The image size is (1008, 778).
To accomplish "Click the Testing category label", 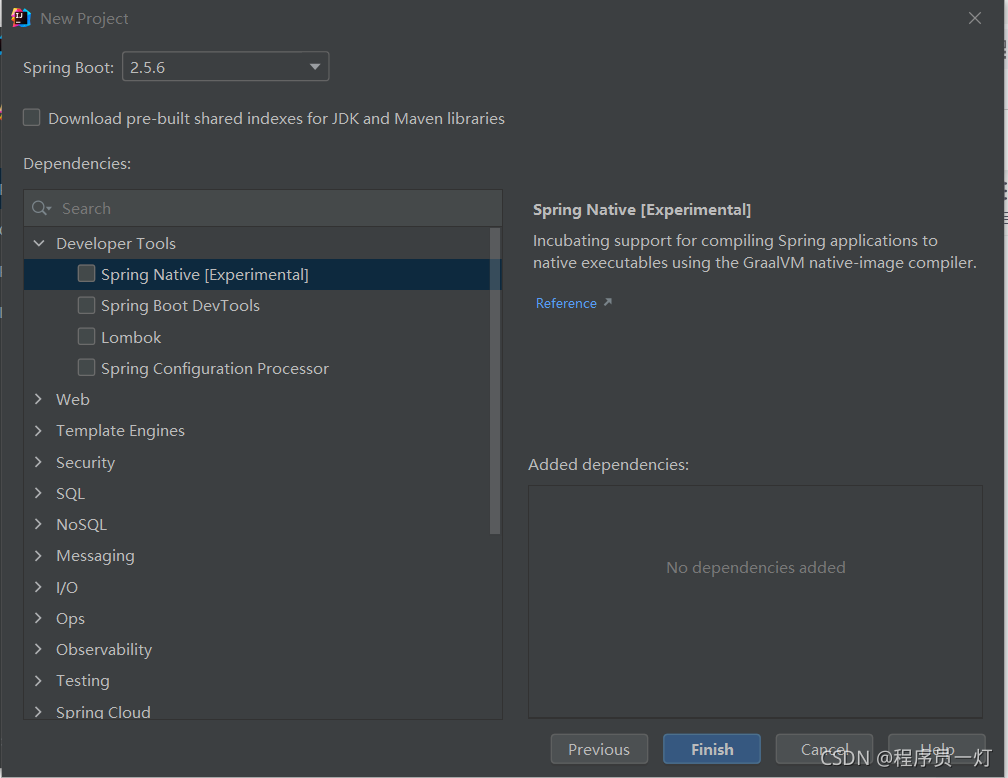I will tap(82, 680).
